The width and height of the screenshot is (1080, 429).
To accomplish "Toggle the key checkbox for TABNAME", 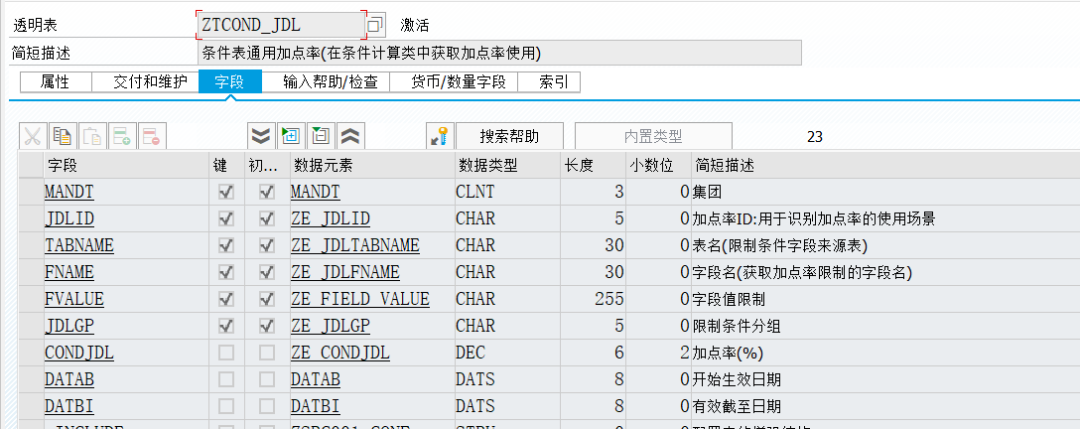I will [225, 246].
